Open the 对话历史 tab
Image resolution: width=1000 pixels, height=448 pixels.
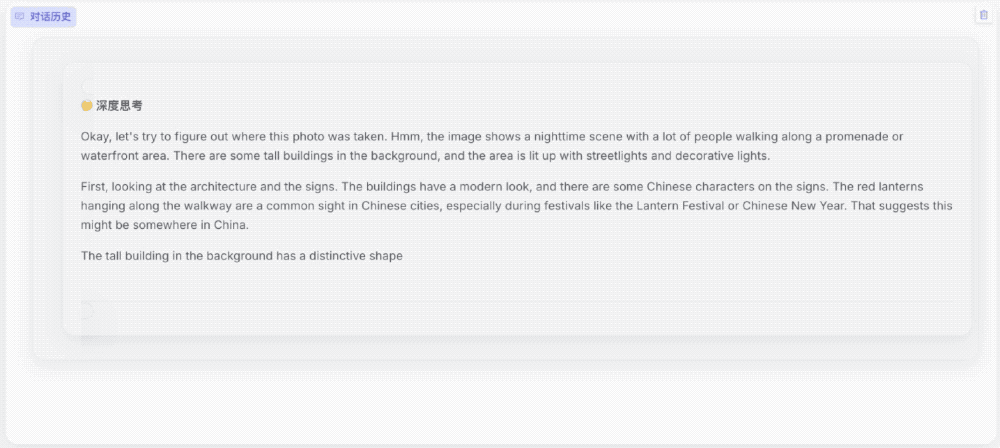click(42, 16)
